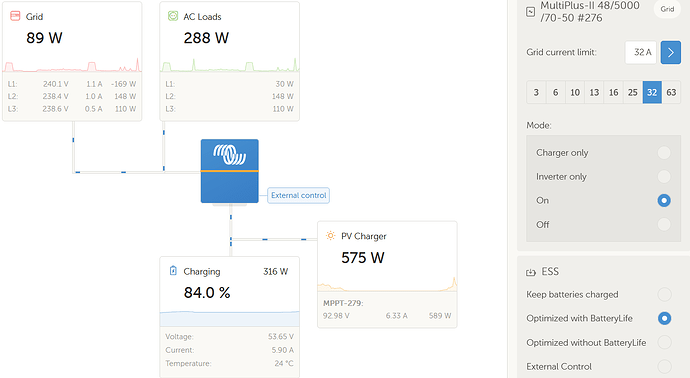Set current limit to 13 A
Screen dimensions: 690x378
594,92
